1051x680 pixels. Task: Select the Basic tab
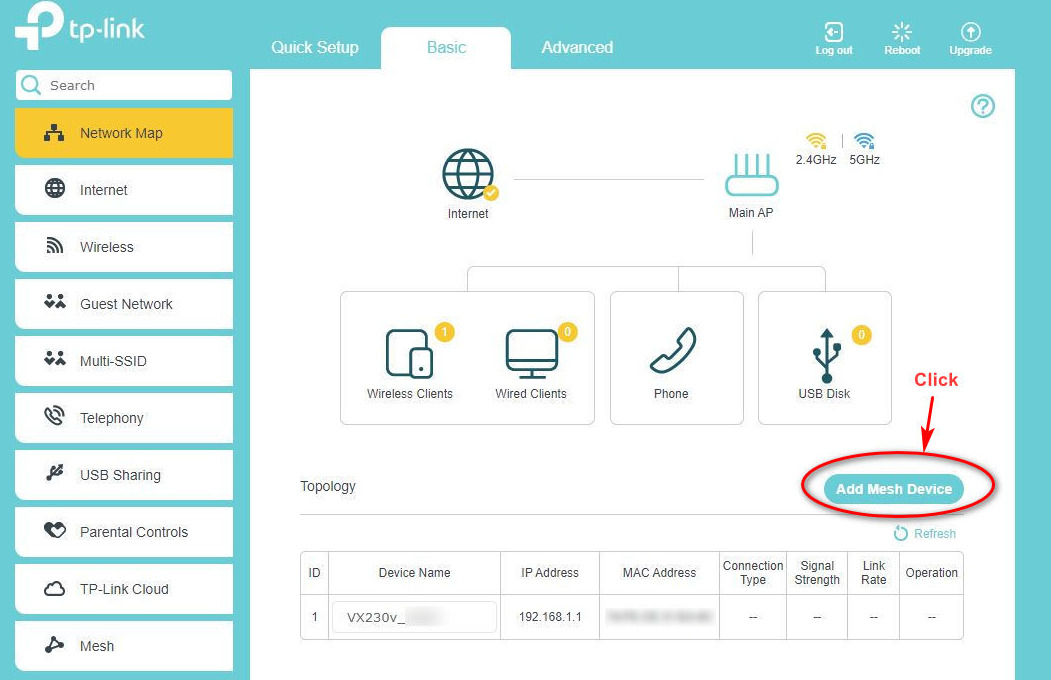click(x=446, y=48)
